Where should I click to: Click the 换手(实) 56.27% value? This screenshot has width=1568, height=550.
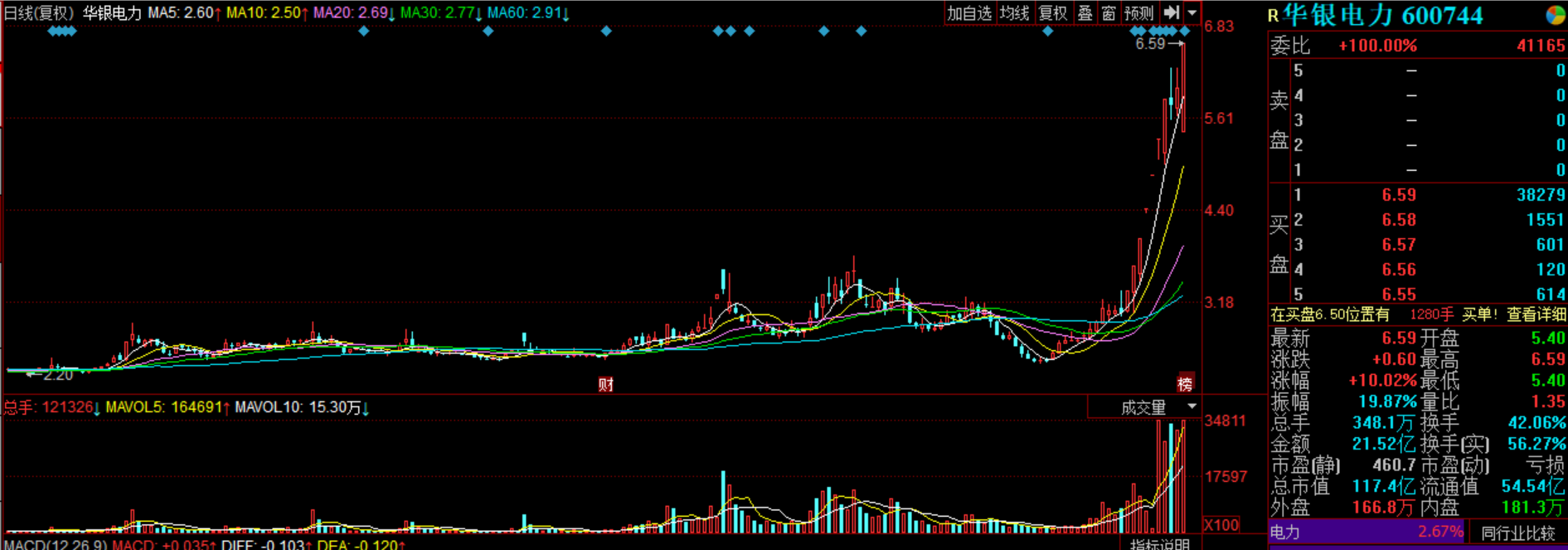pos(1537,444)
